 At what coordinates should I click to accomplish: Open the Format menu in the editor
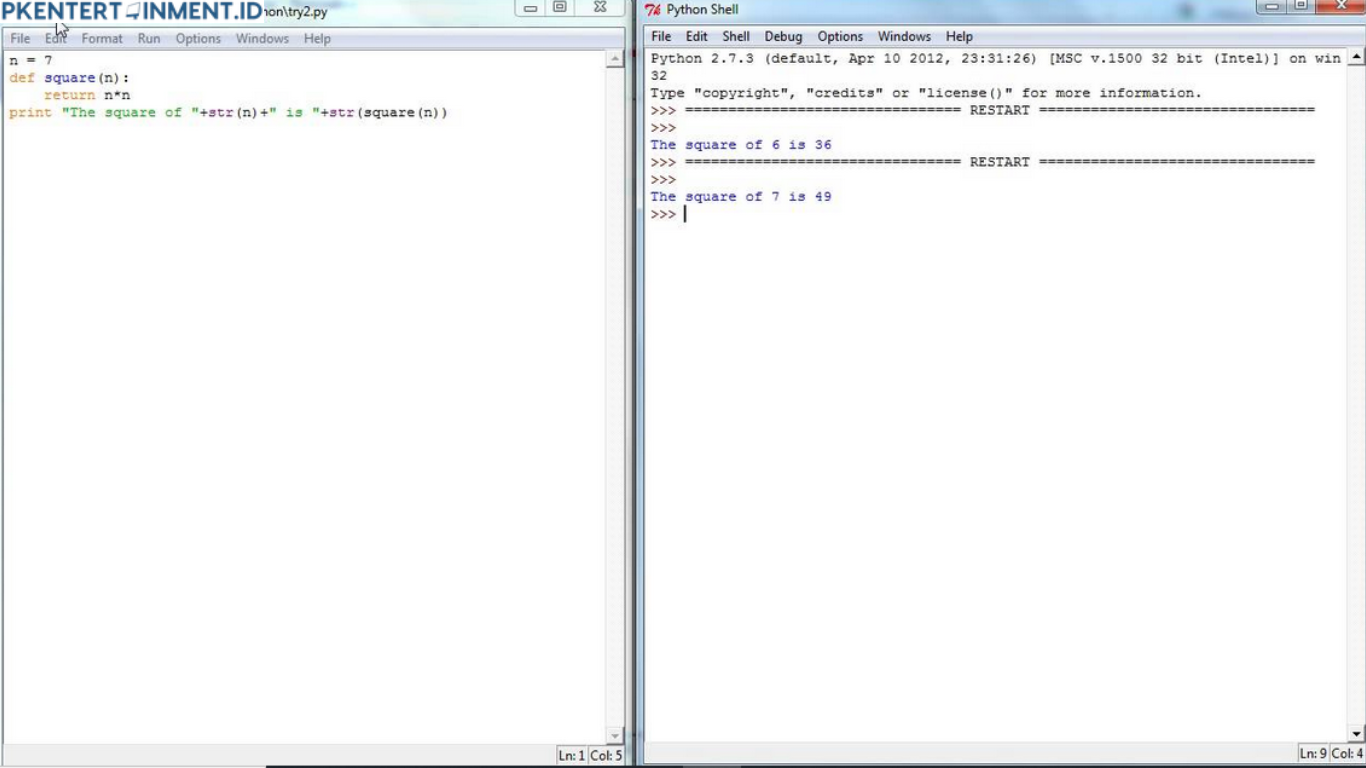[102, 38]
